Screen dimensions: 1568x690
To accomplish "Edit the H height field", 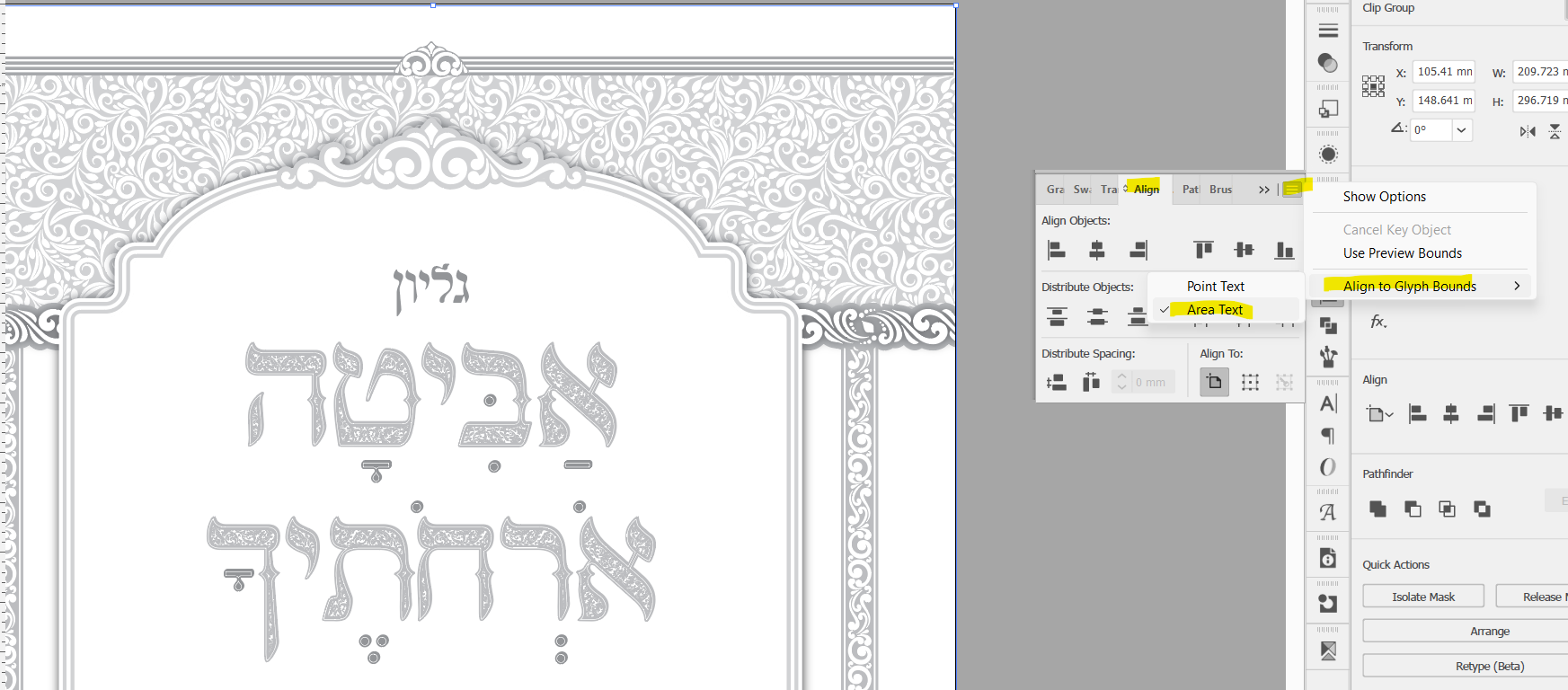I will click(1540, 101).
